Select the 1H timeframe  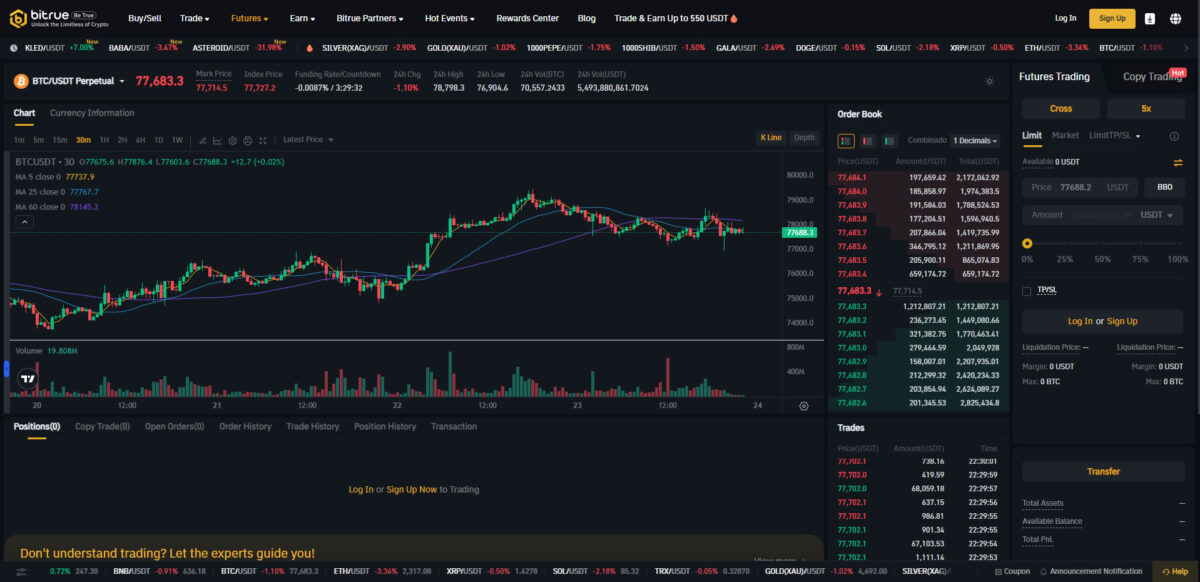tap(104, 140)
